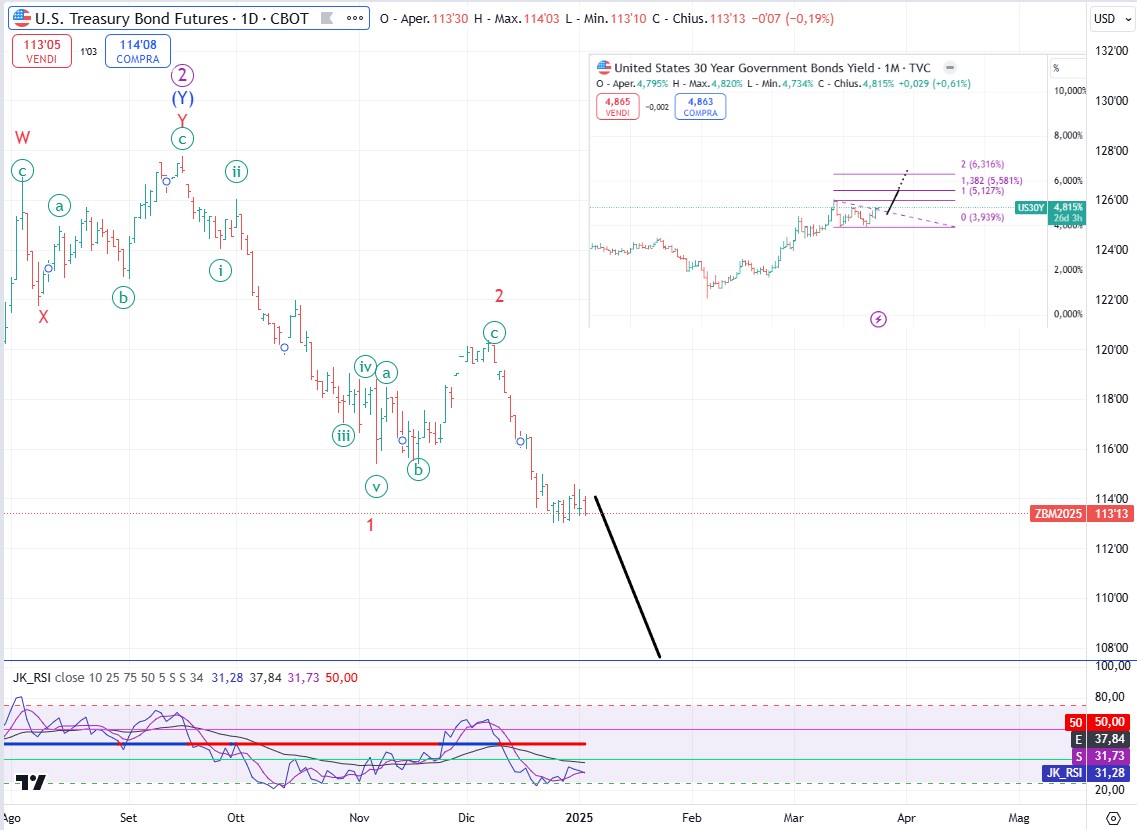The width and height of the screenshot is (1137, 830).
Task: Open the USD currency dropdown
Action: (x=1112, y=18)
